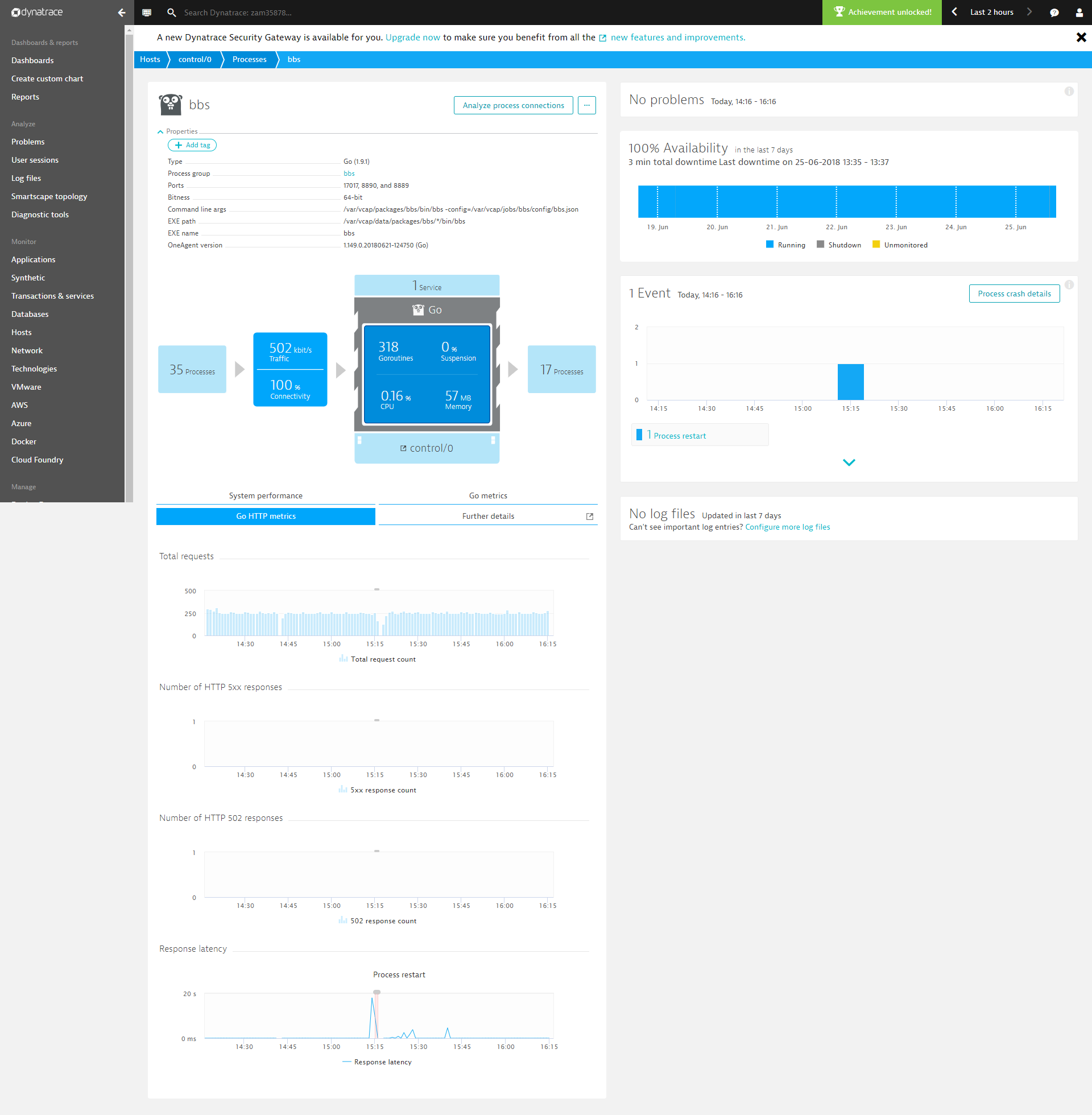Open Create custom chart in sidebar
The height and width of the screenshot is (1115, 1092).
(47, 79)
